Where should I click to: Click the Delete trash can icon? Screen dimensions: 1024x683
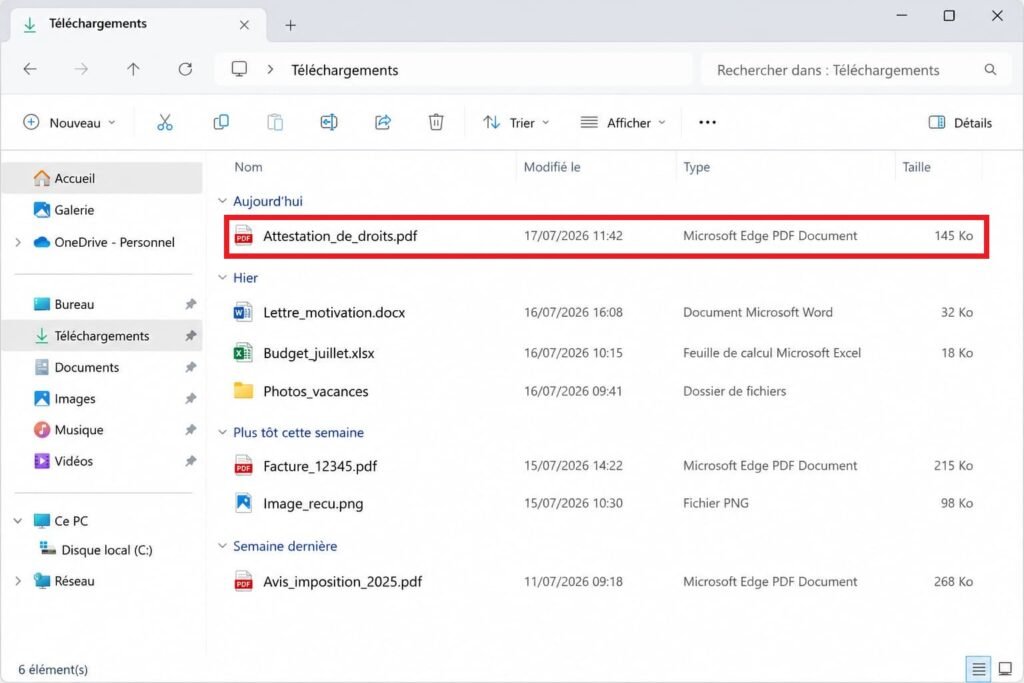436,122
